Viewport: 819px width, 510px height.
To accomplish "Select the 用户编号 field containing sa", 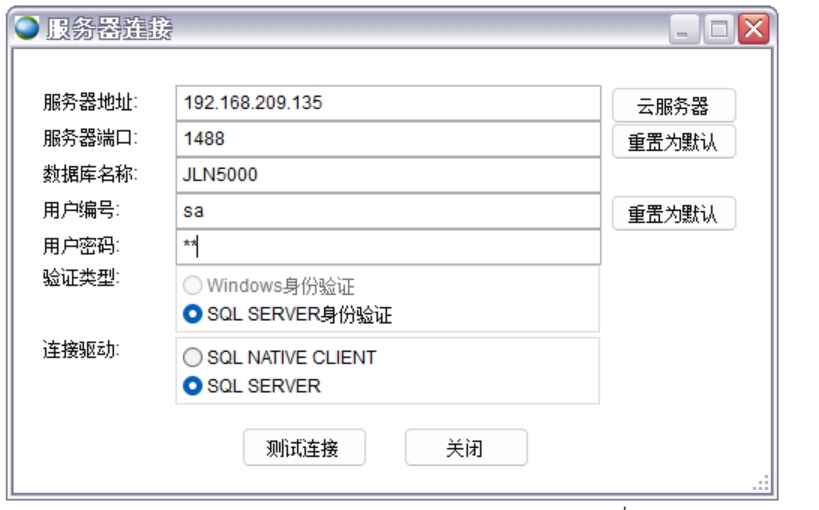I will tap(386, 212).
